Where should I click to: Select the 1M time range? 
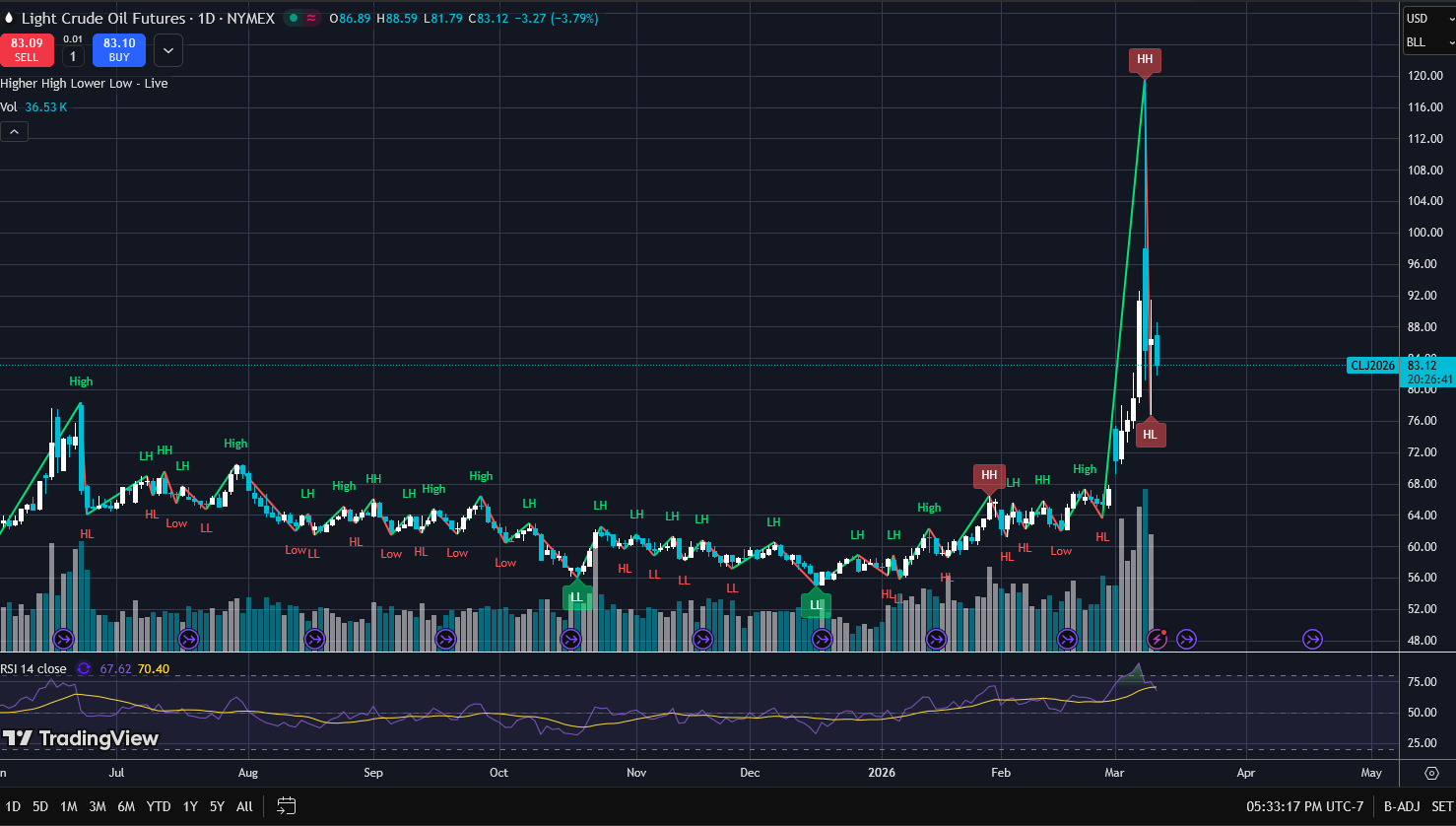[x=68, y=806]
